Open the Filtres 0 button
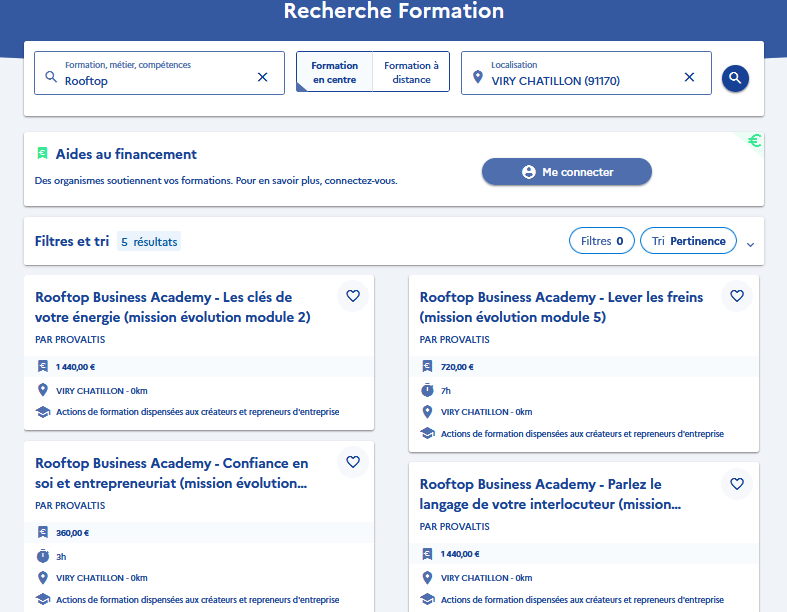 pos(602,241)
